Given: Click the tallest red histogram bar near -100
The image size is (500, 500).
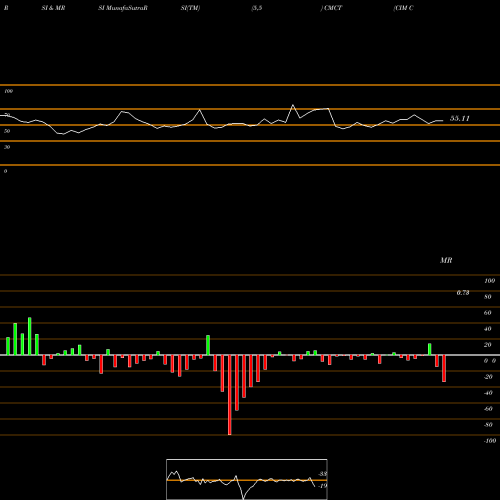Looking at the screenshot, I should tap(229, 395).
